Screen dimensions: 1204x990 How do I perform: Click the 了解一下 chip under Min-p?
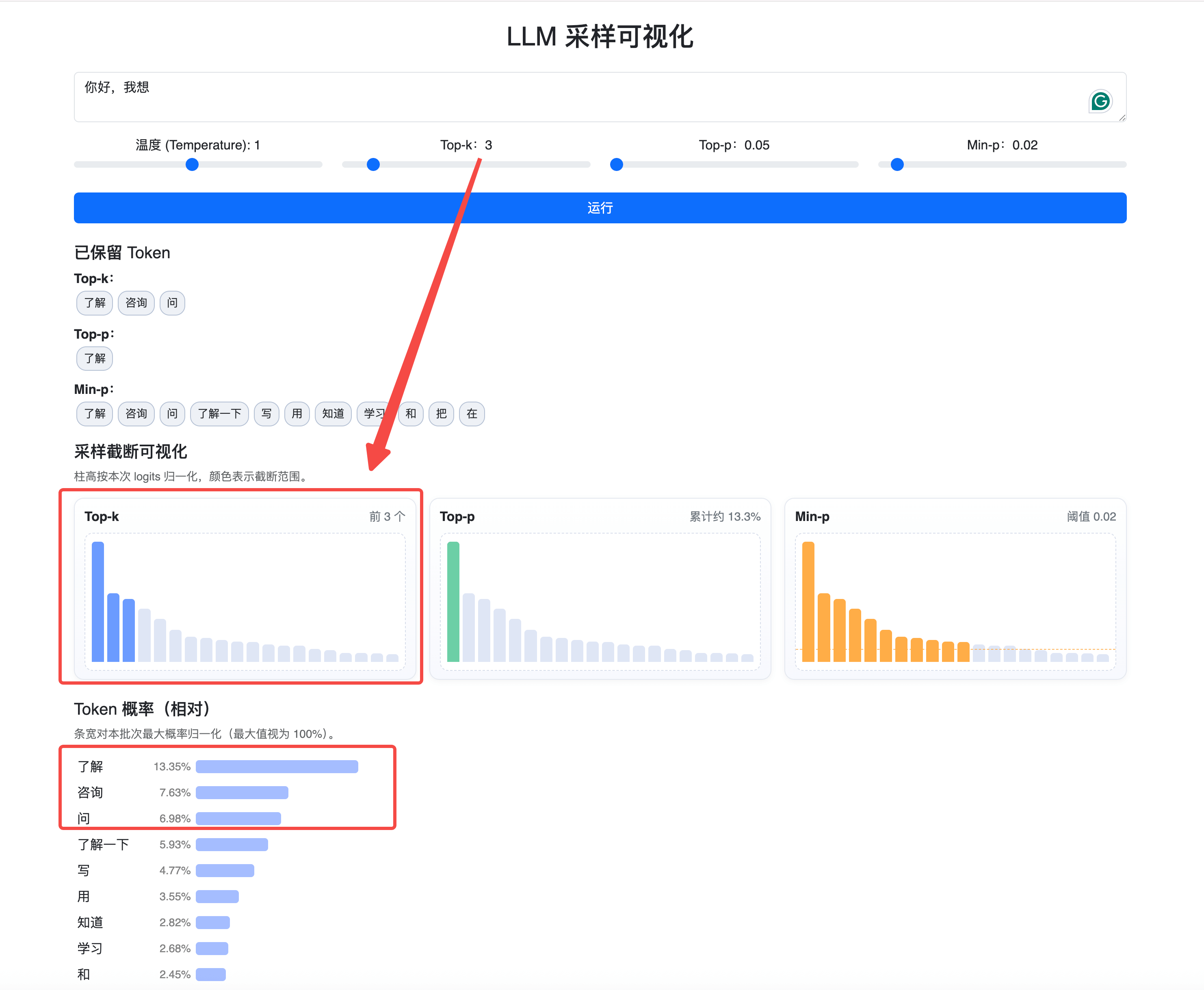tap(219, 414)
